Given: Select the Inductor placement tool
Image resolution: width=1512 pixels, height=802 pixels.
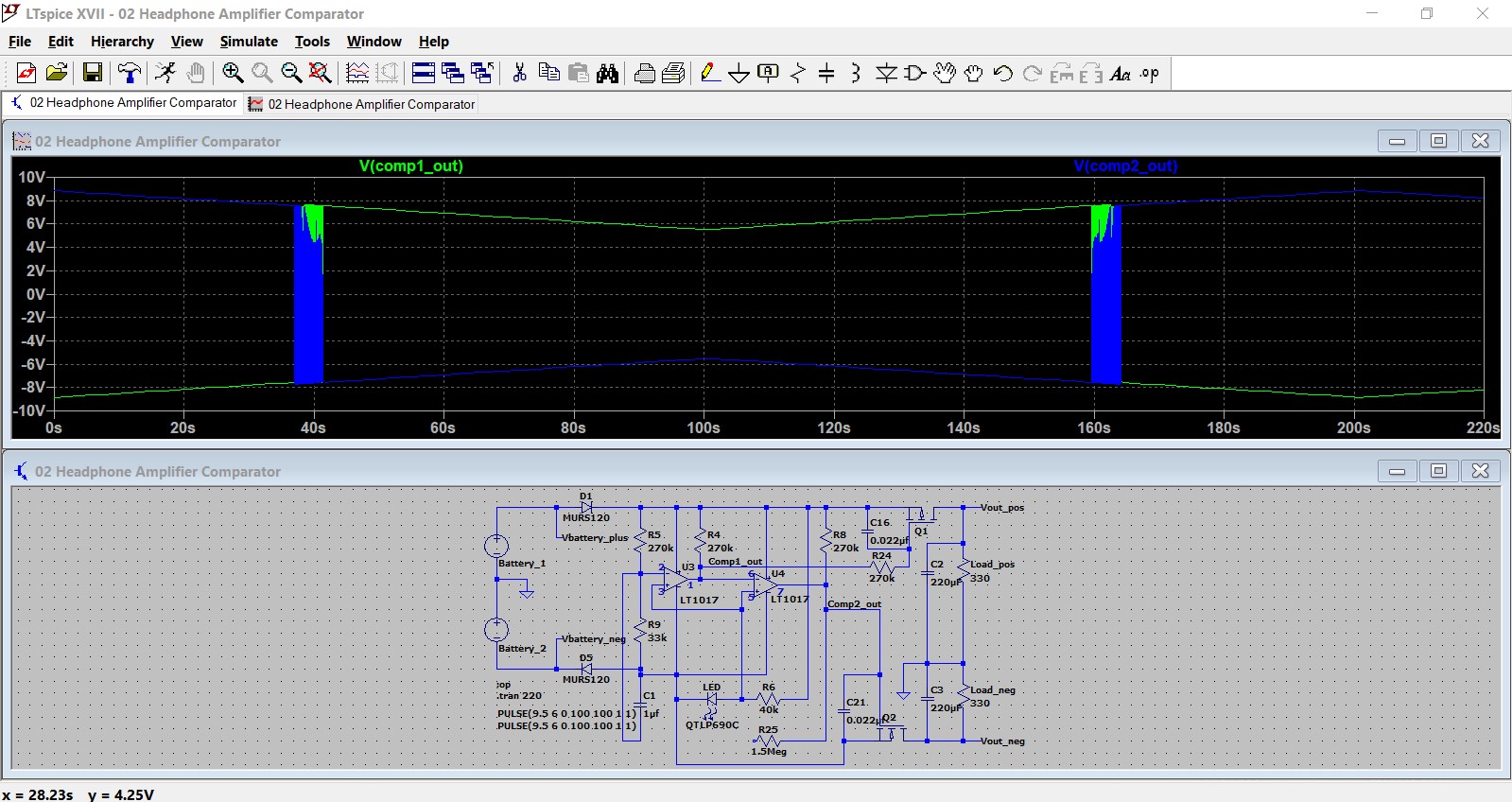Looking at the screenshot, I should pos(856,73).
